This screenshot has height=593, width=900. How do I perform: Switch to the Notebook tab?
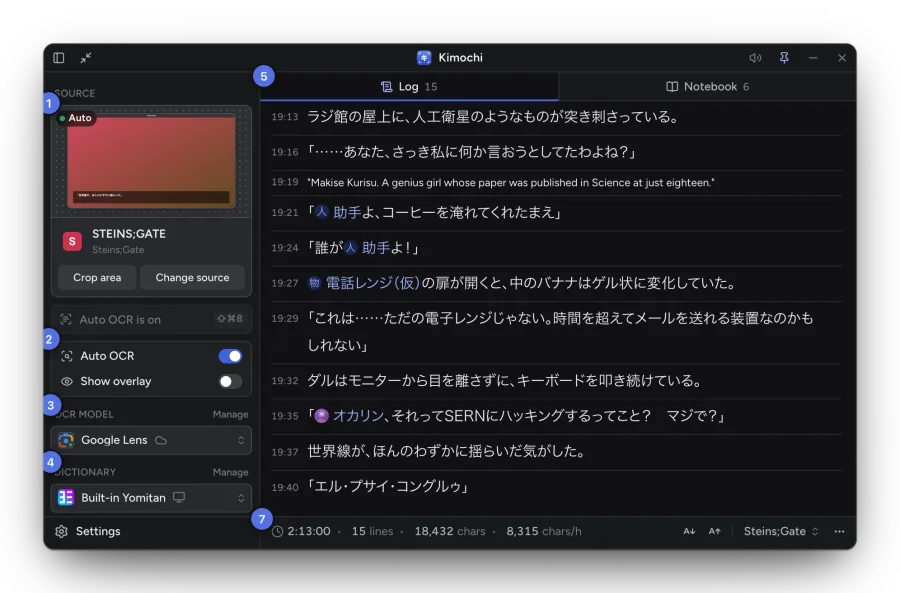tap(707, 87)
